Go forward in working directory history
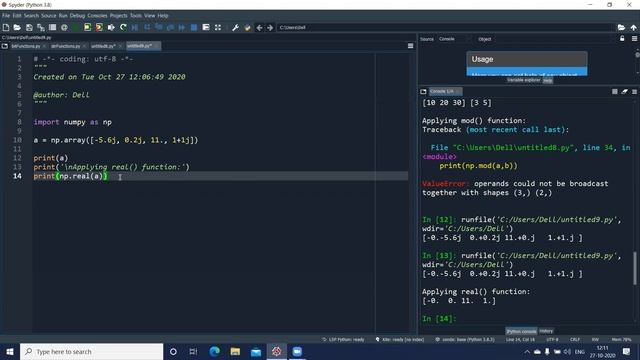Image resolution: width=640 pixels, height=360 pixels. (x=270, y=27)
